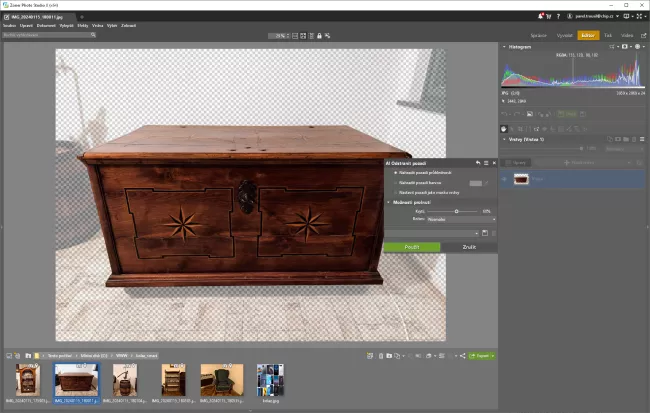Click the green Použít button
Viewport: 650px width, 413px height.
412,246
